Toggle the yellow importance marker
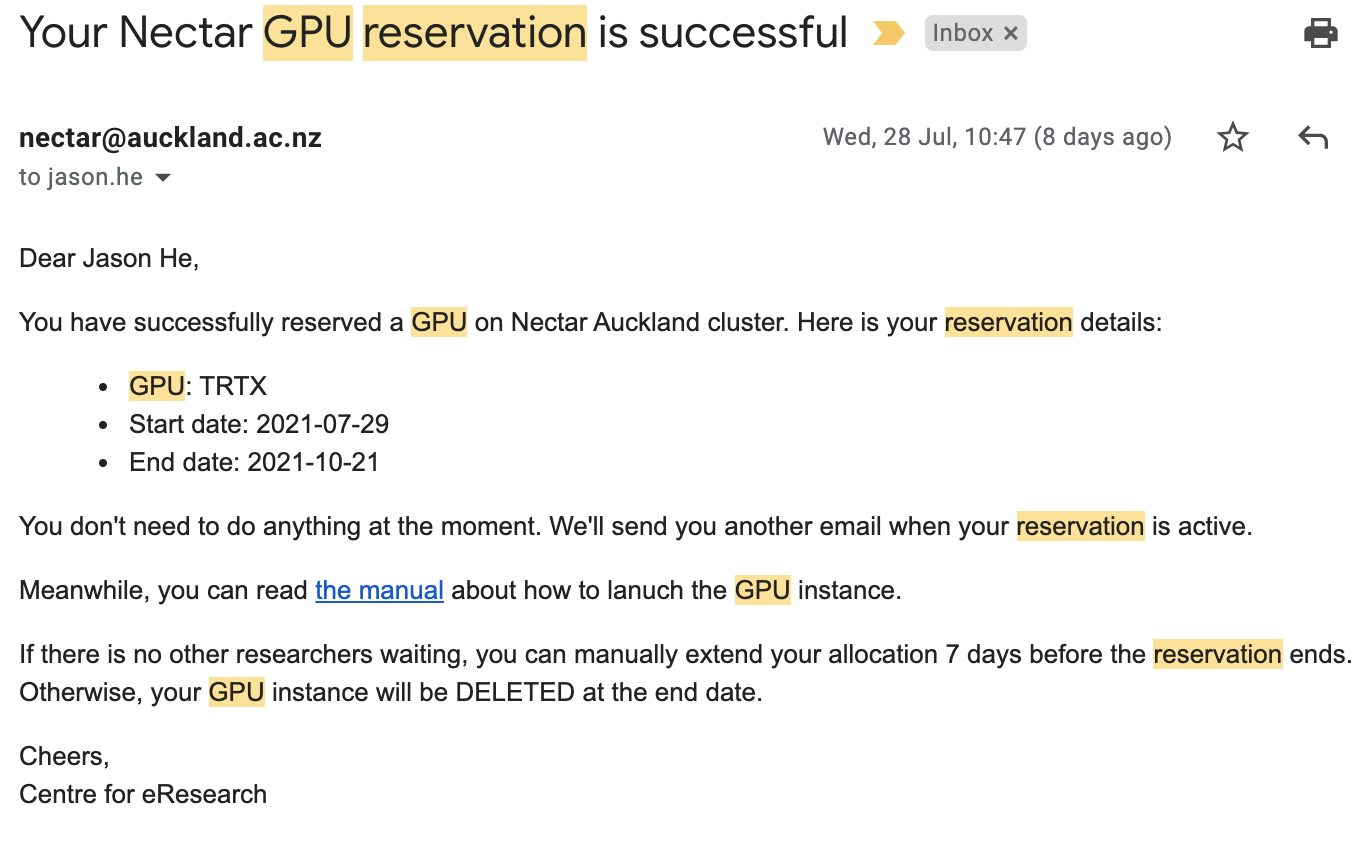 coord(888,34)
